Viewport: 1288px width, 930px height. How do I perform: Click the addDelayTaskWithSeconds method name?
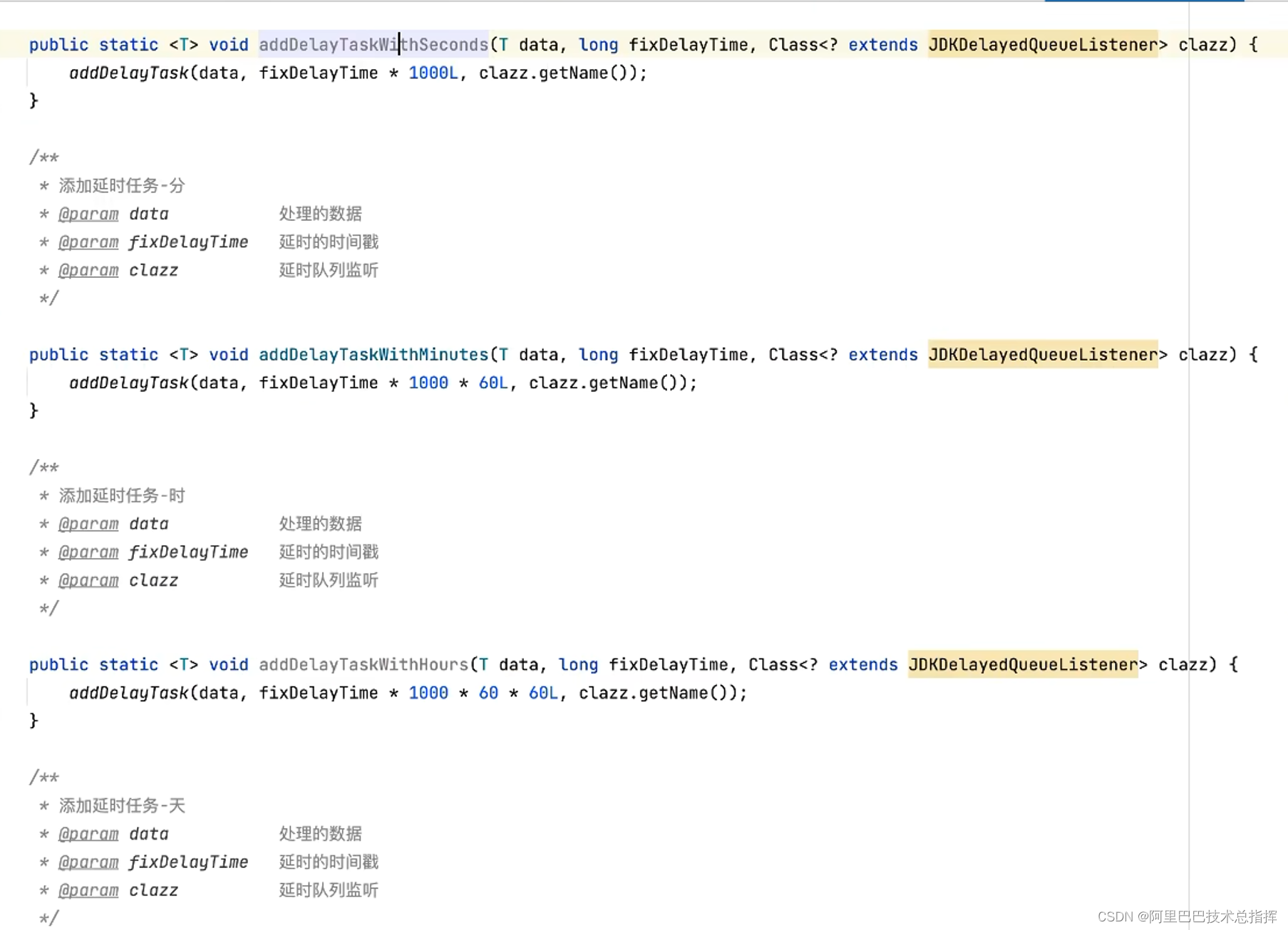(x=373, y=45)
